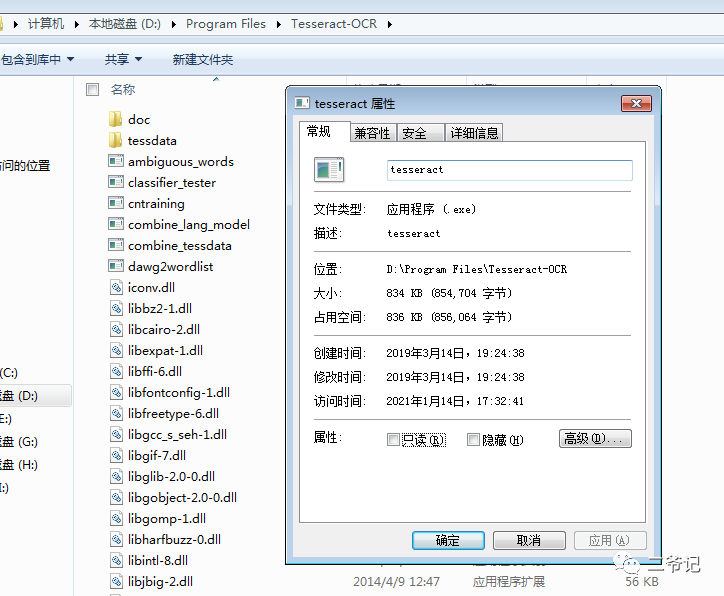Image resolution: width=724 pixels, height=596 pixels.
Task: Click the 应用(A) button
Action: pyautogui.click(x=610, y=540)
